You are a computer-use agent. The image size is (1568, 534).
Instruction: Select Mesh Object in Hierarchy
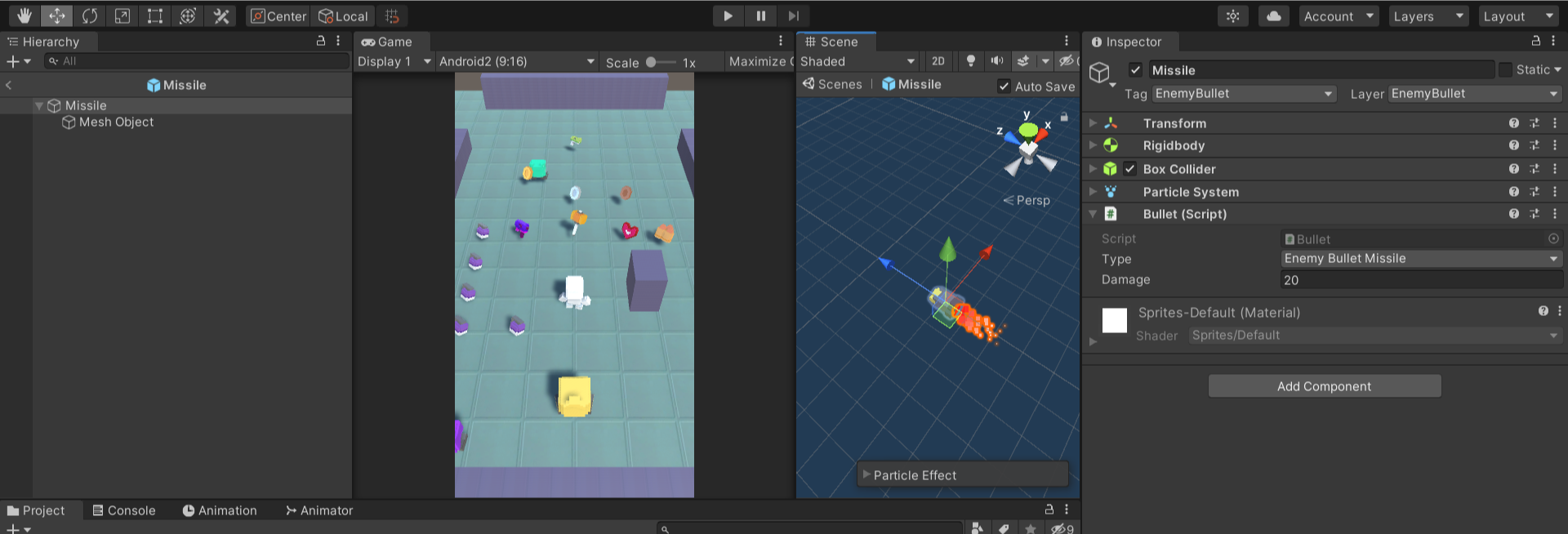(x=116, y=122)
